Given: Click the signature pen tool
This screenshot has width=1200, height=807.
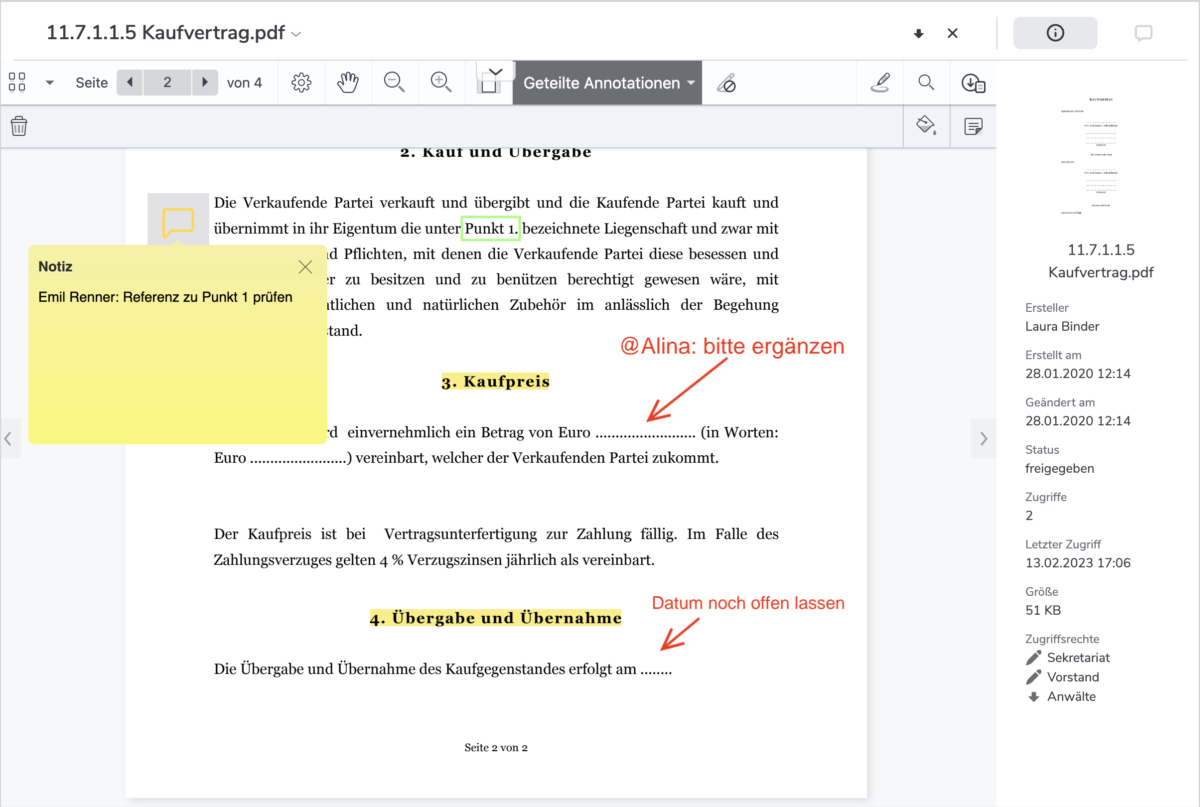Looking at the screenshot, I should pos(880,83).
